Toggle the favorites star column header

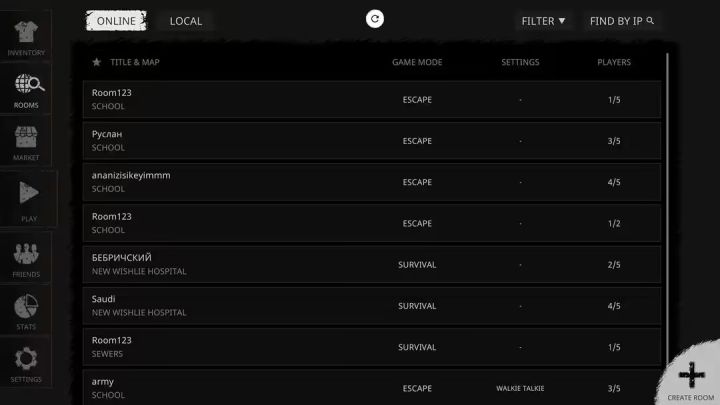(x=97, y=62)
